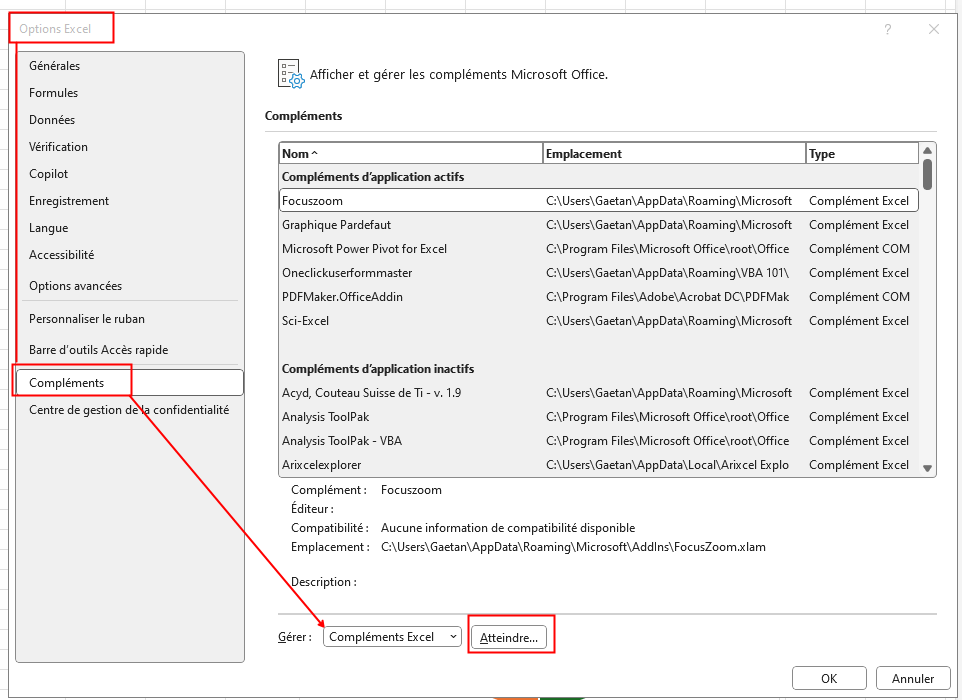Open the Gérer add-ins dropdown

pos(392,637)
